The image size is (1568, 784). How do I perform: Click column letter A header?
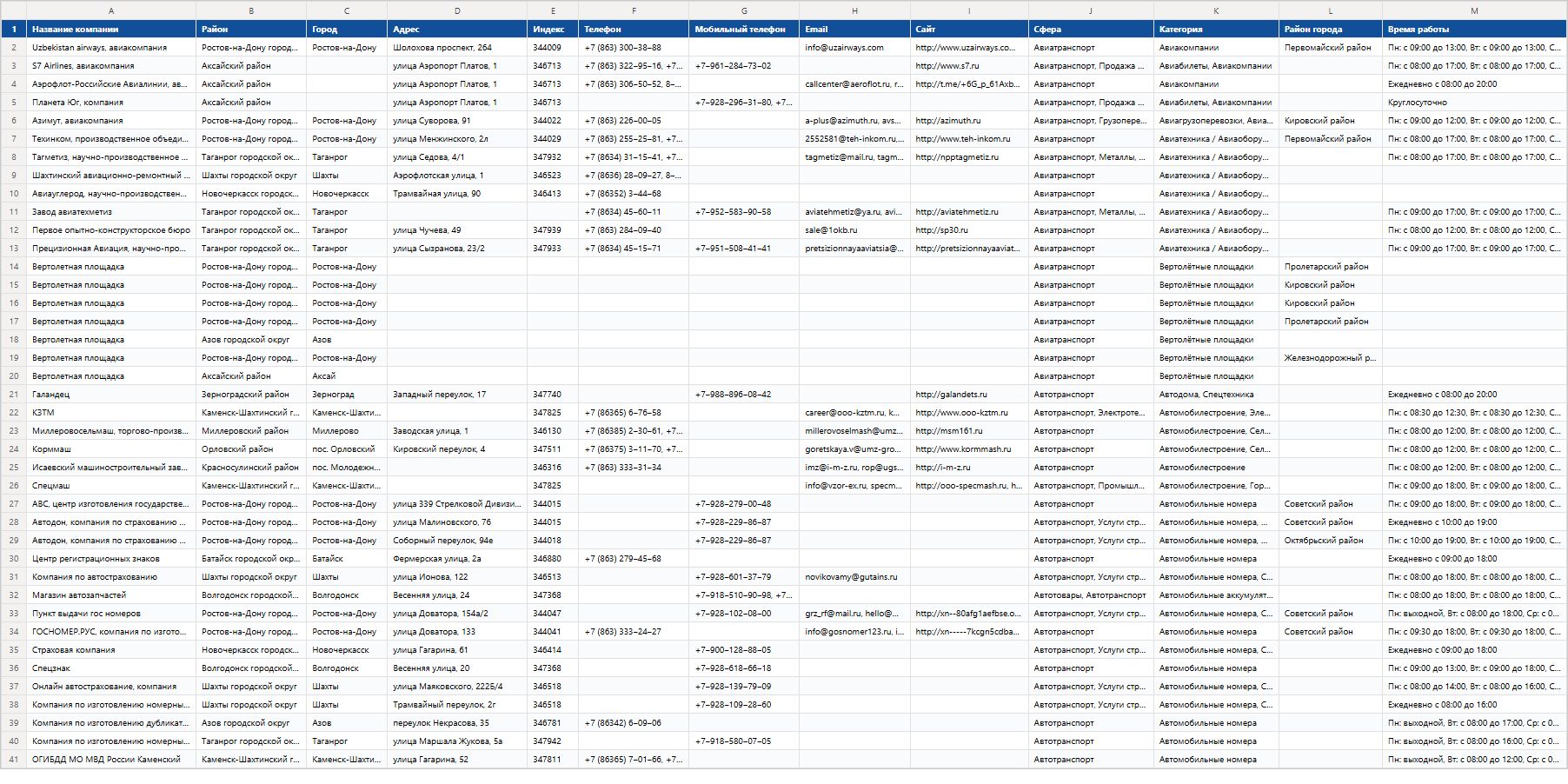pos(111,10)
